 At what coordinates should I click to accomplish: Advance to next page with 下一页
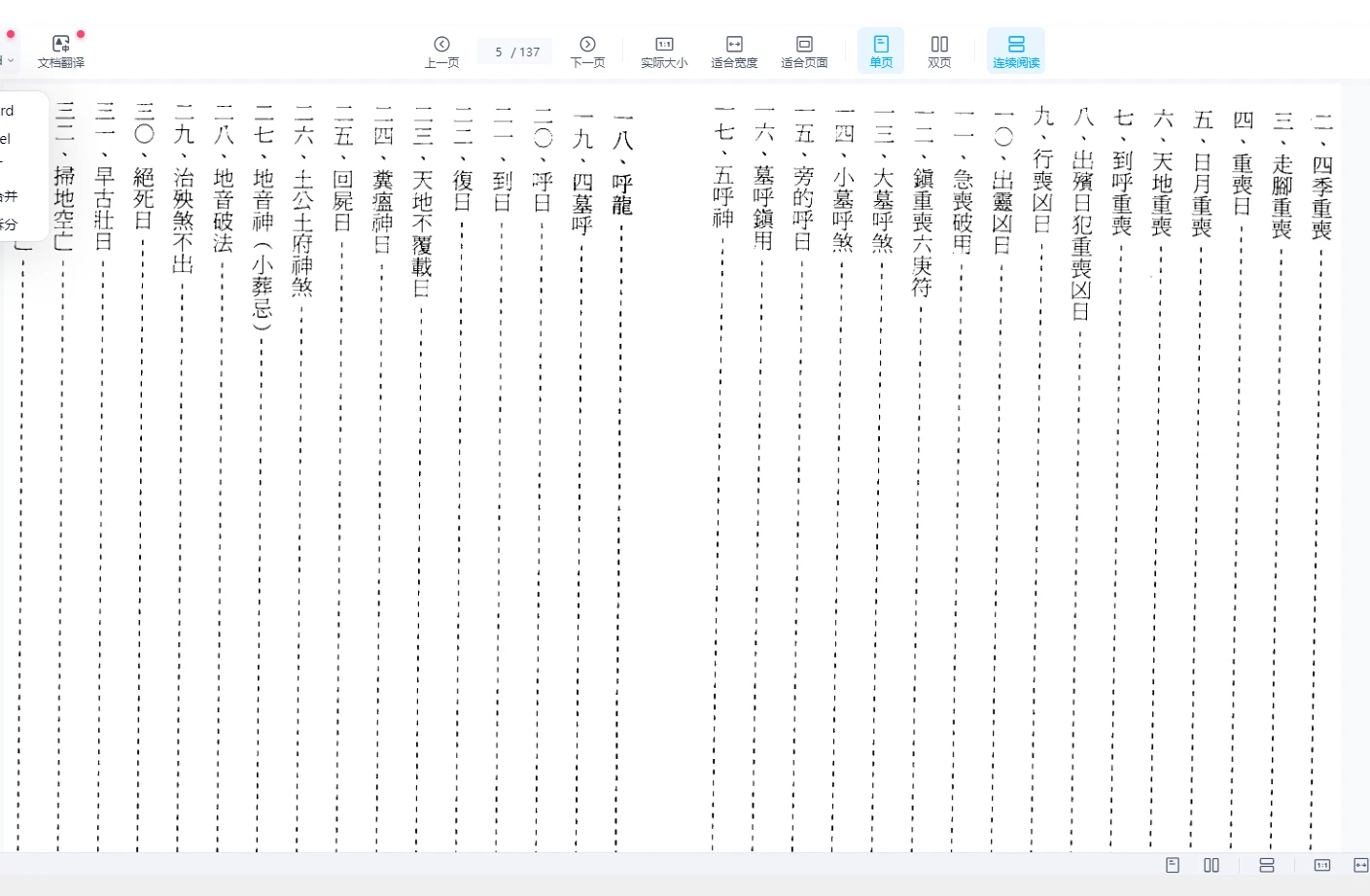tap(587, 51)
